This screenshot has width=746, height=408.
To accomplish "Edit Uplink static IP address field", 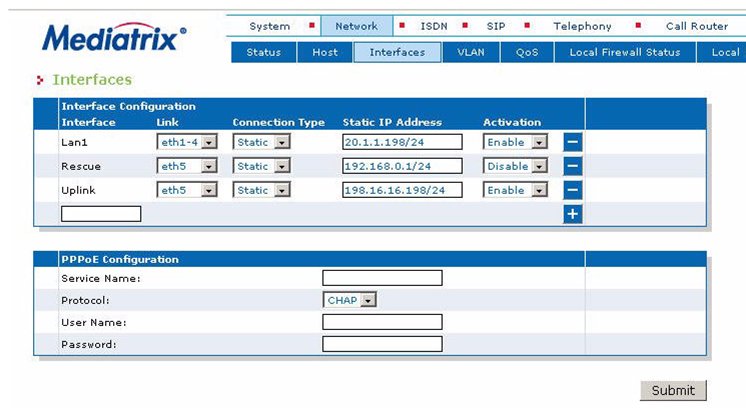I will click(402, 190).
